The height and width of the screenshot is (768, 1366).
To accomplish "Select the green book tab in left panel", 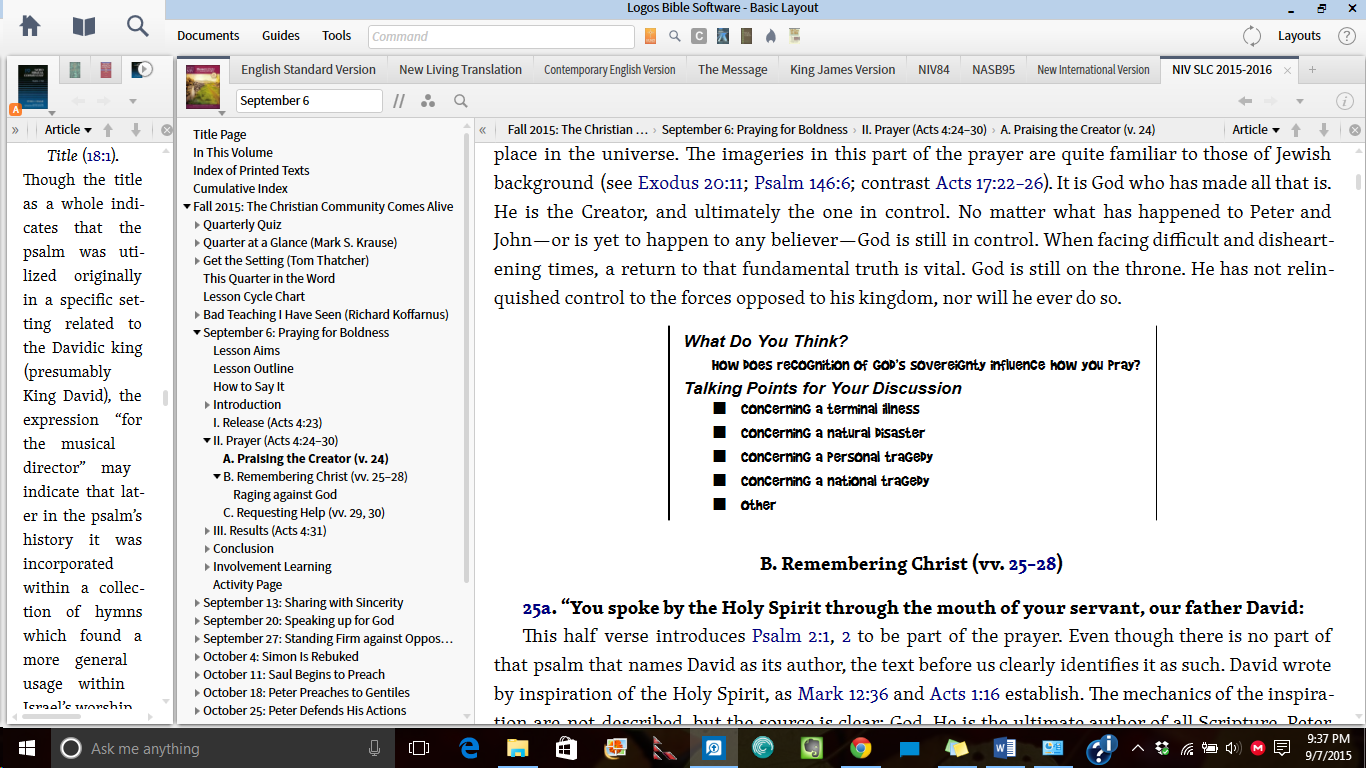I will click(74, 70).
